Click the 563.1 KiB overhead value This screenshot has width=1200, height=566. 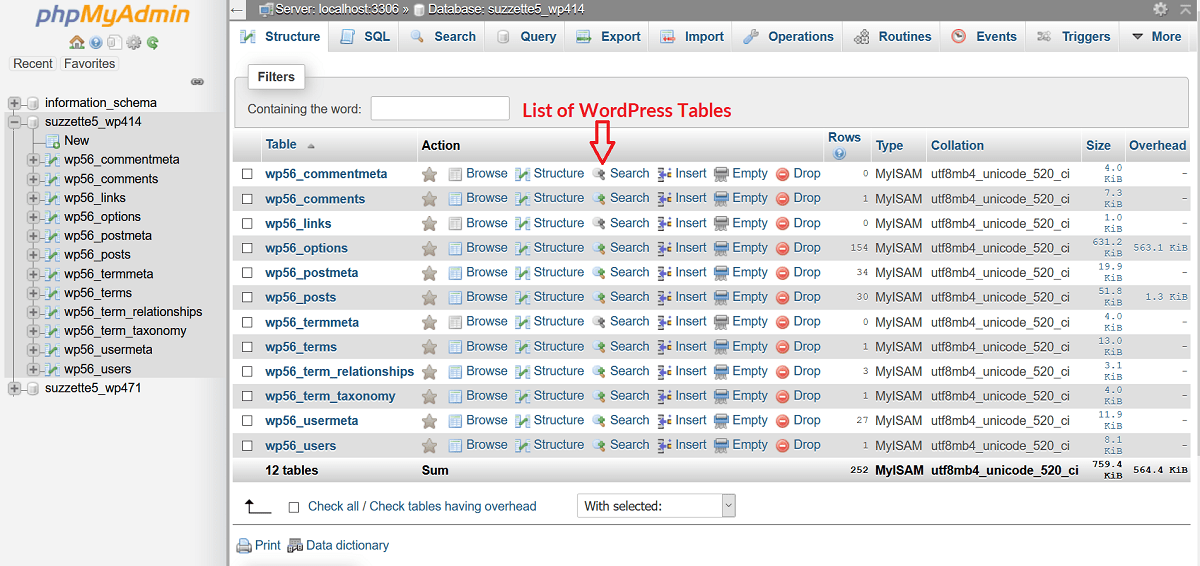click(x=1160, y=248)
